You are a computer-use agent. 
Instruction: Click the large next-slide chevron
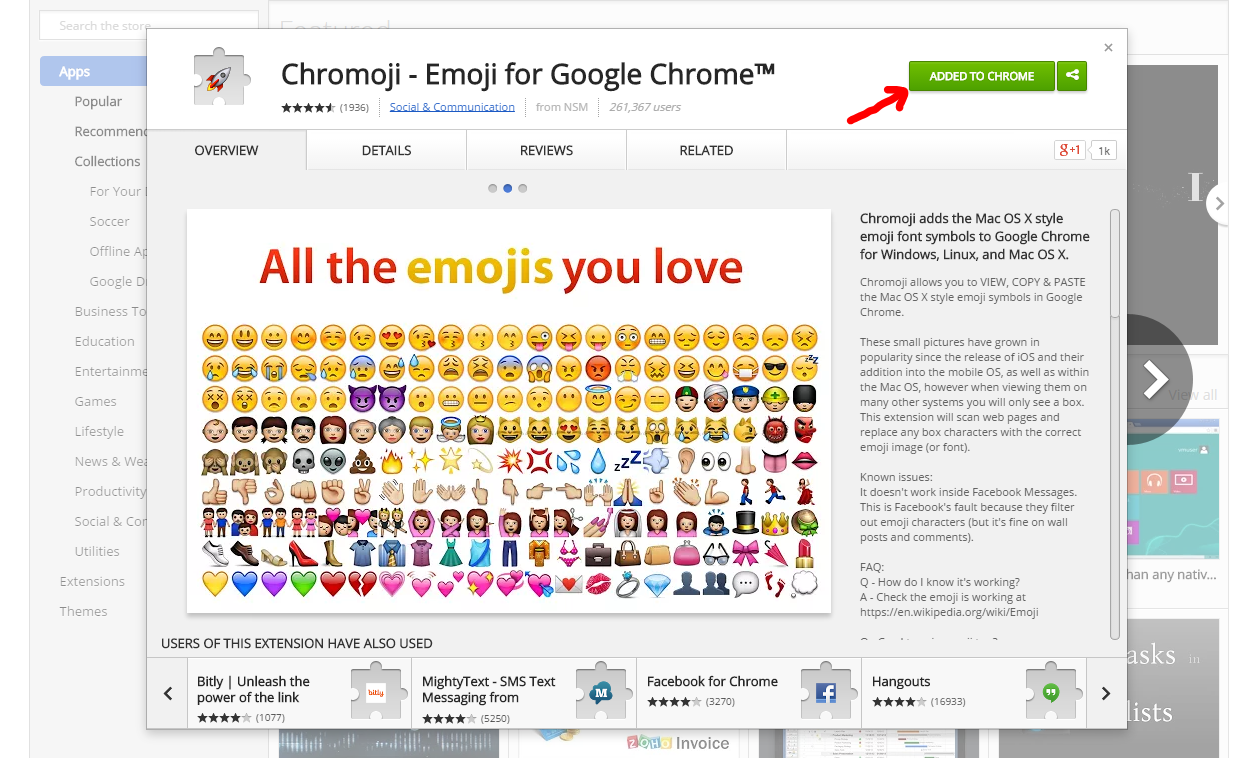[1156, 379]
